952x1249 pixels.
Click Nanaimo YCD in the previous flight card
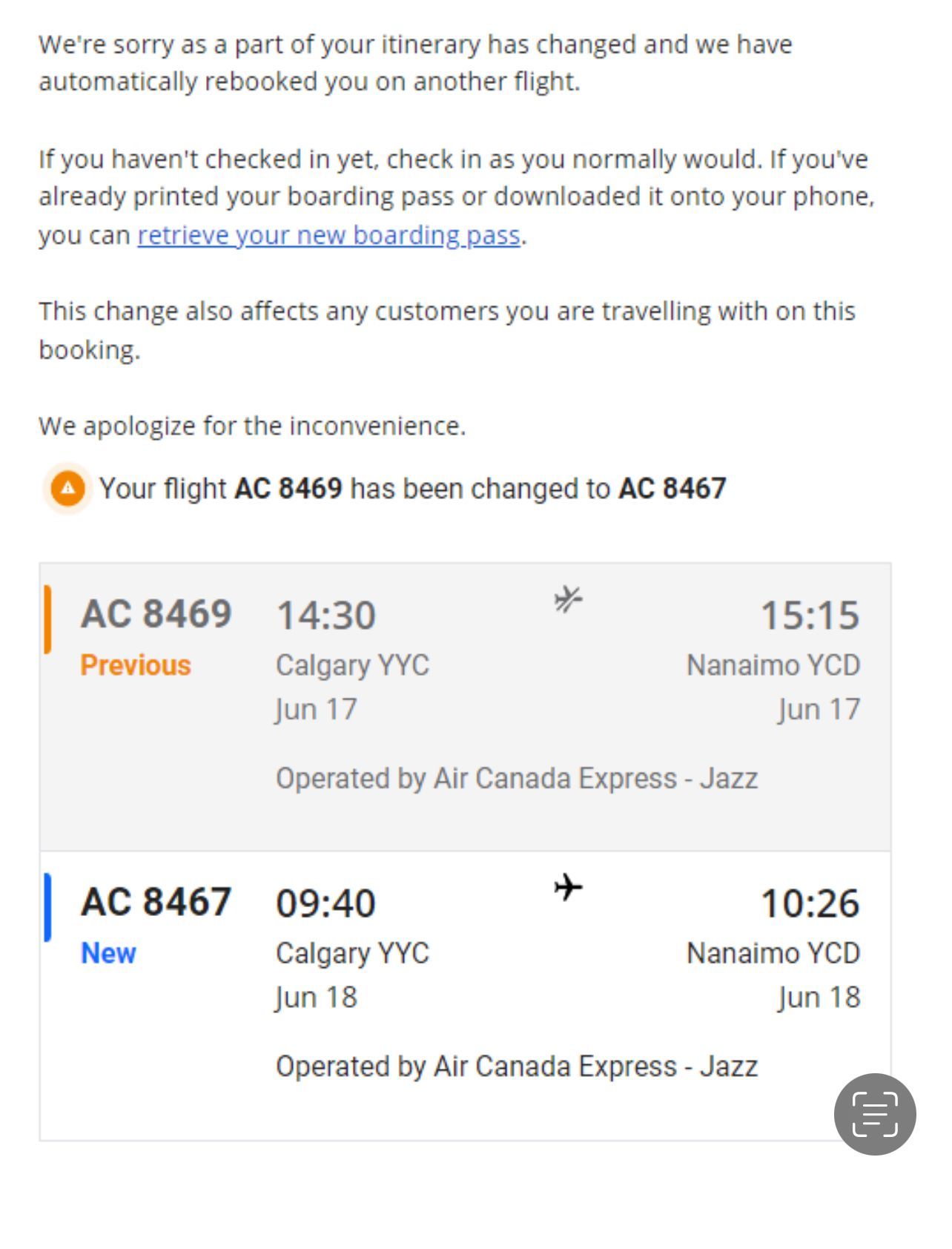click(773, 665)
